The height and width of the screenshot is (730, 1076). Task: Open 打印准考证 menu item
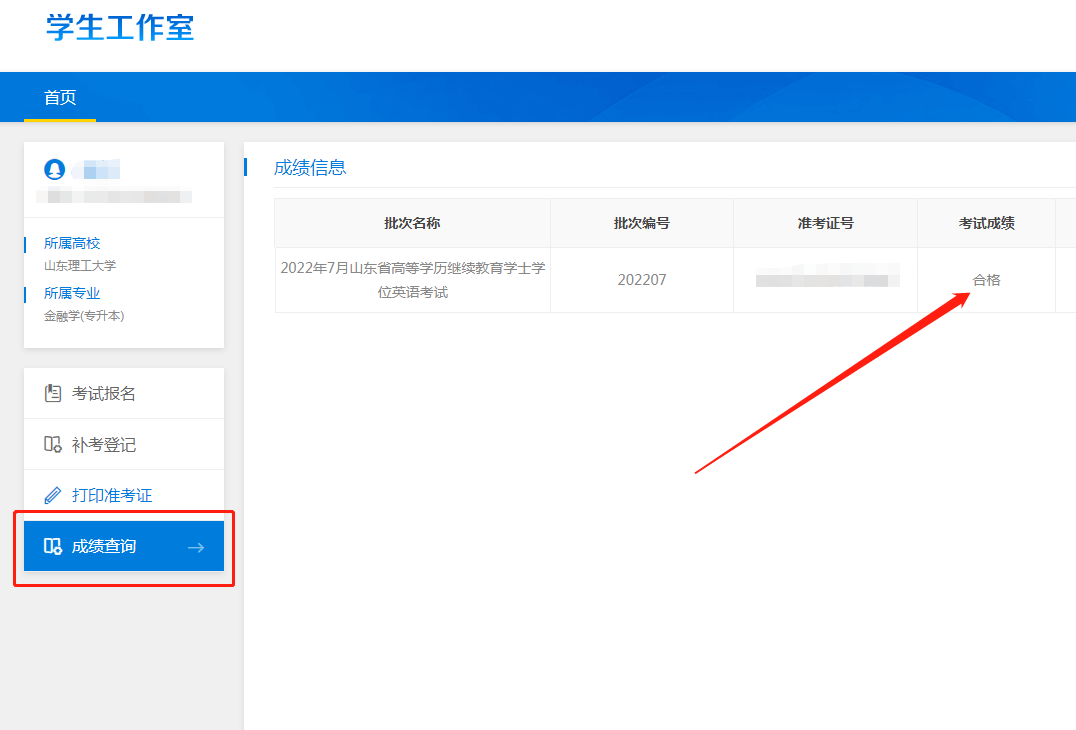click(124, 495)
